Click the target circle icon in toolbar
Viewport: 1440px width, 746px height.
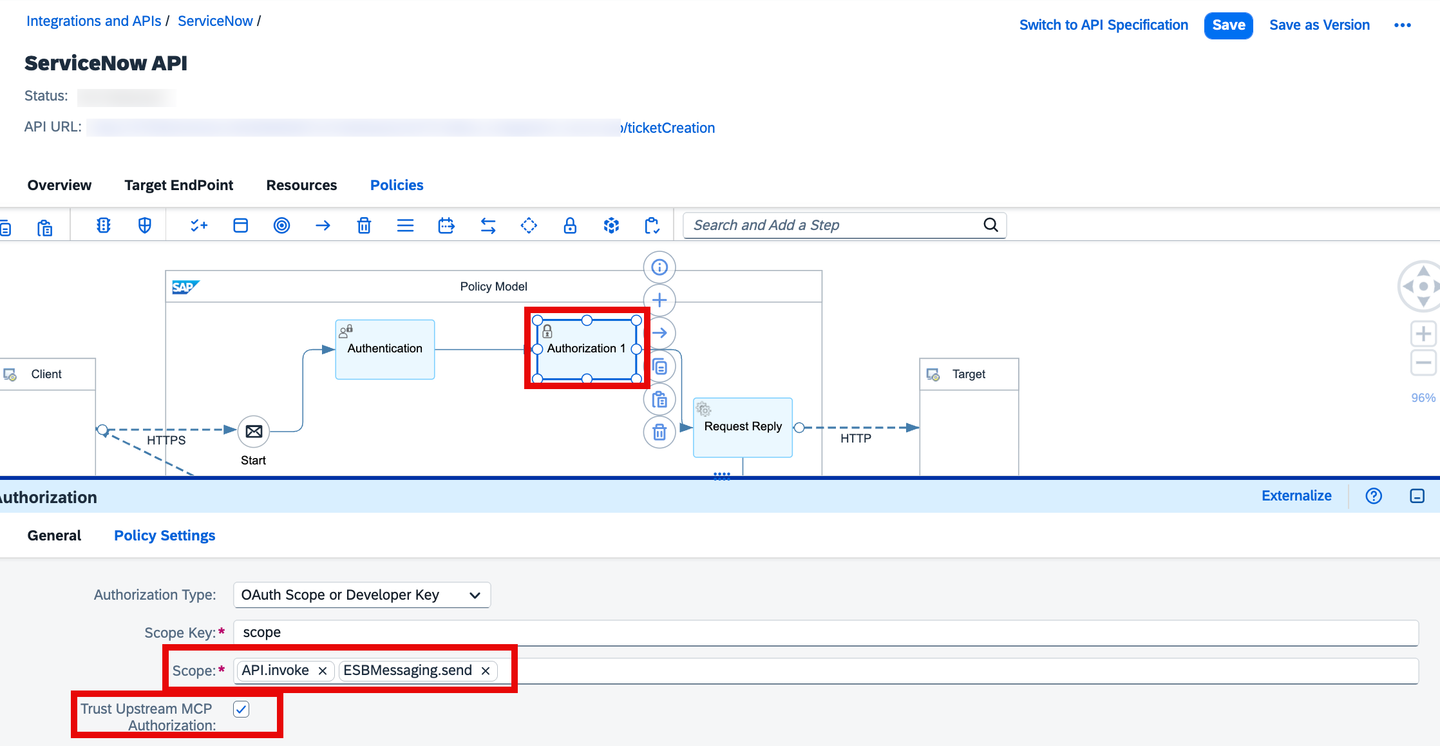(282, 225)
